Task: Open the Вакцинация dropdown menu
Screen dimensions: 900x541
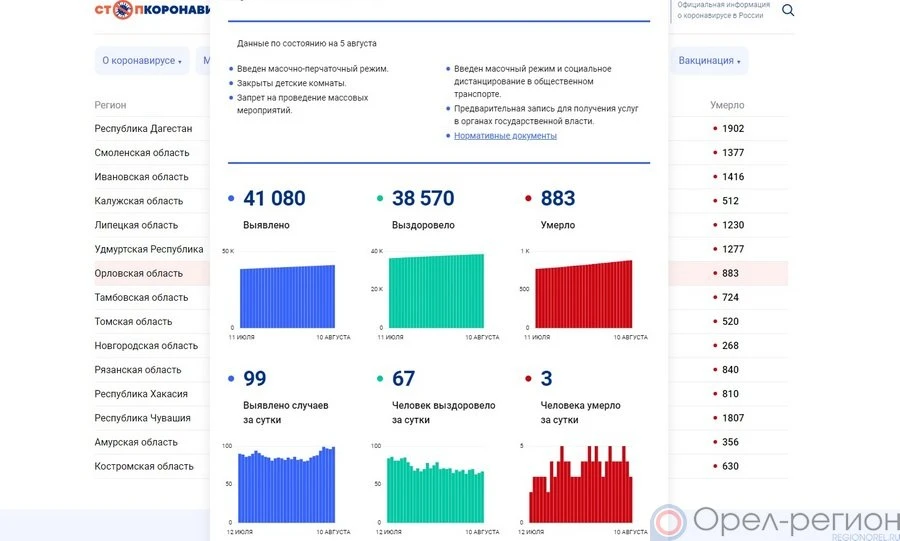Action: click(x=710, y=61)
